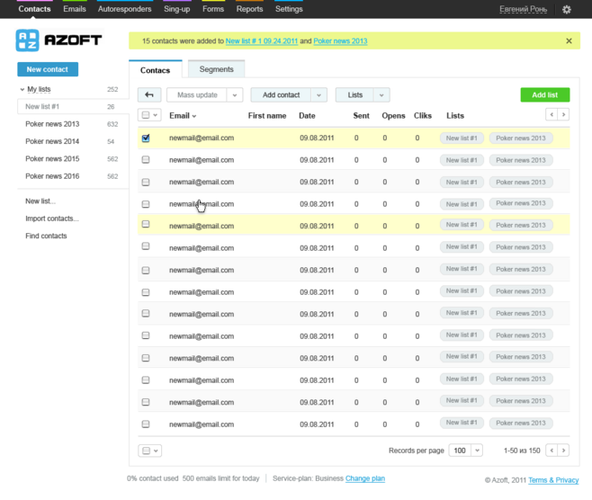Open the select-all dropdown in table header
592x500 pixels.
(150, 115)
